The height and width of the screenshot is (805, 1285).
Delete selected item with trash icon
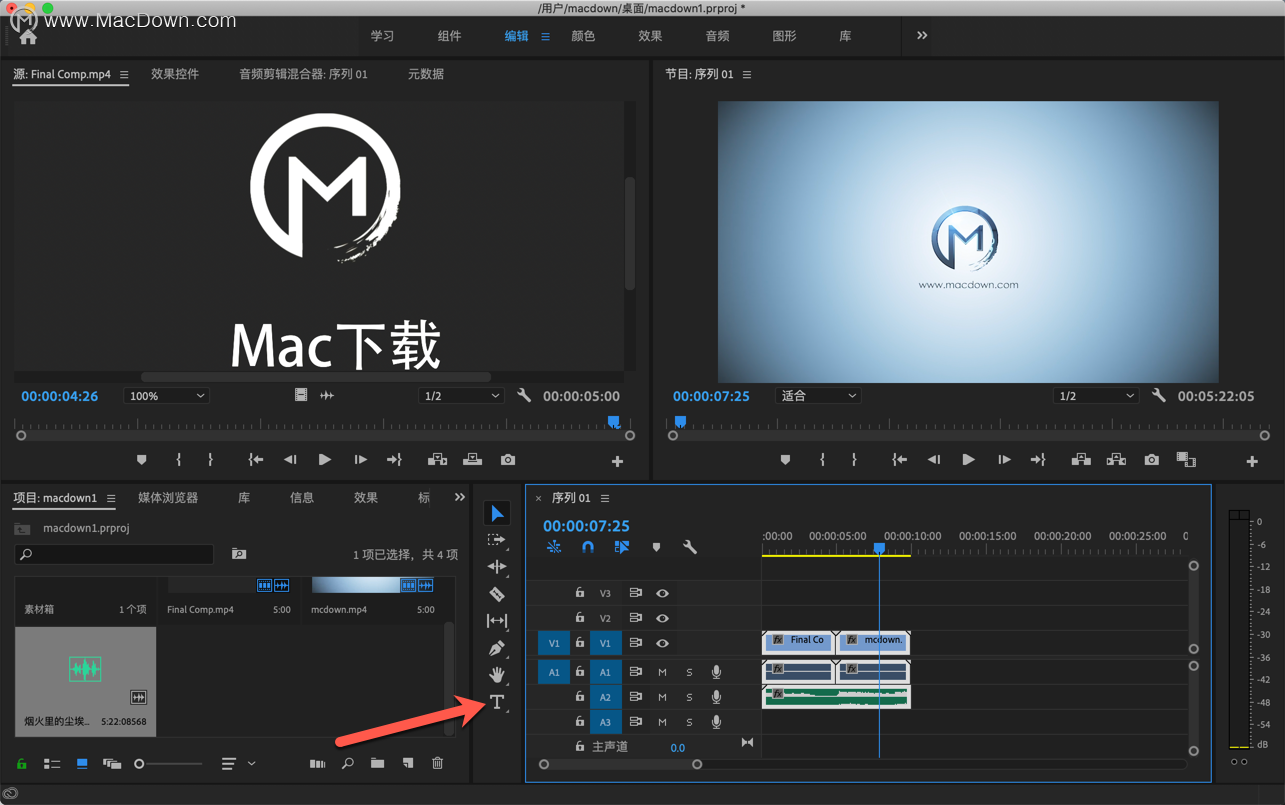[437, 764]
